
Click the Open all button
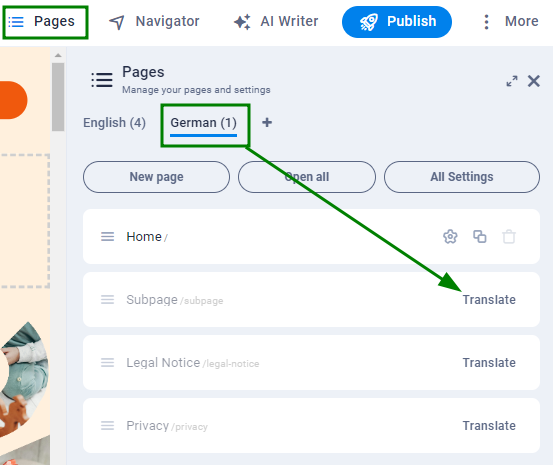[x=306, y=177]
